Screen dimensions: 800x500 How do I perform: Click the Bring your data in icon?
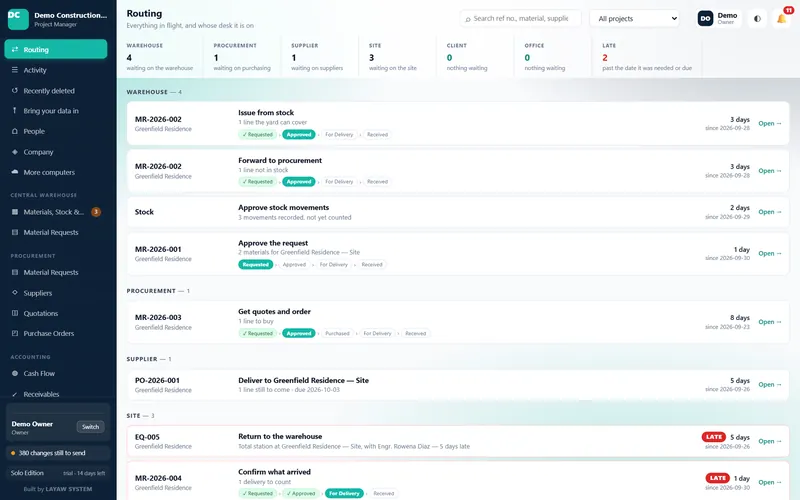coord(15,111)
